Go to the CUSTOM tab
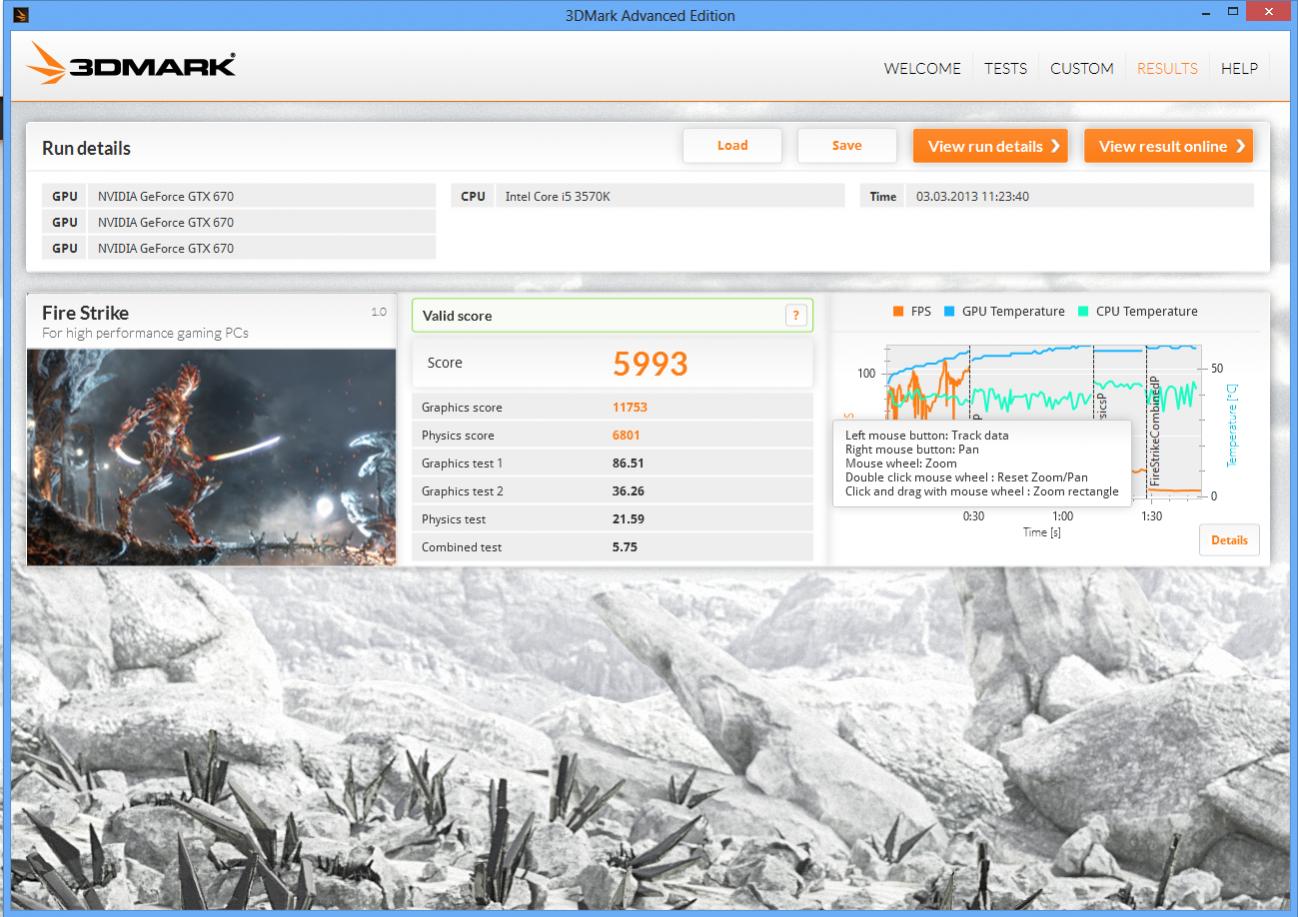The width and height of the screenshot is (1298, 917). [1082, 69]
